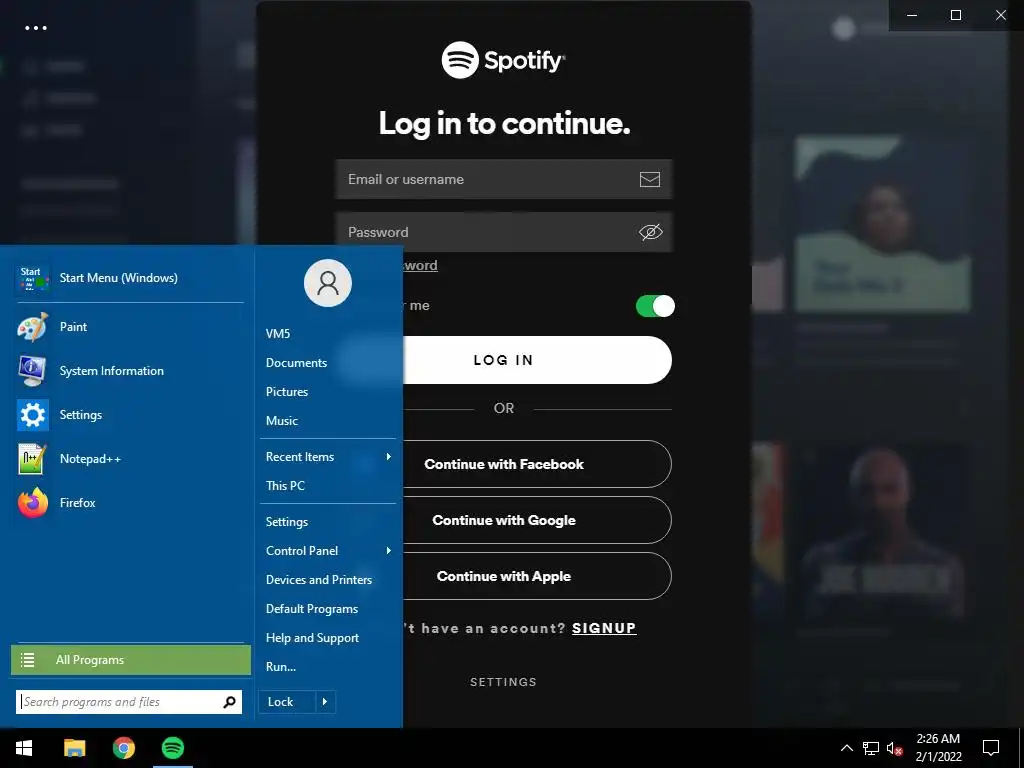Image resolution: width=1024 pixels, height=768 pixels.
Task: Open Google Chrome from taskbar
Action: pos(123,748)
